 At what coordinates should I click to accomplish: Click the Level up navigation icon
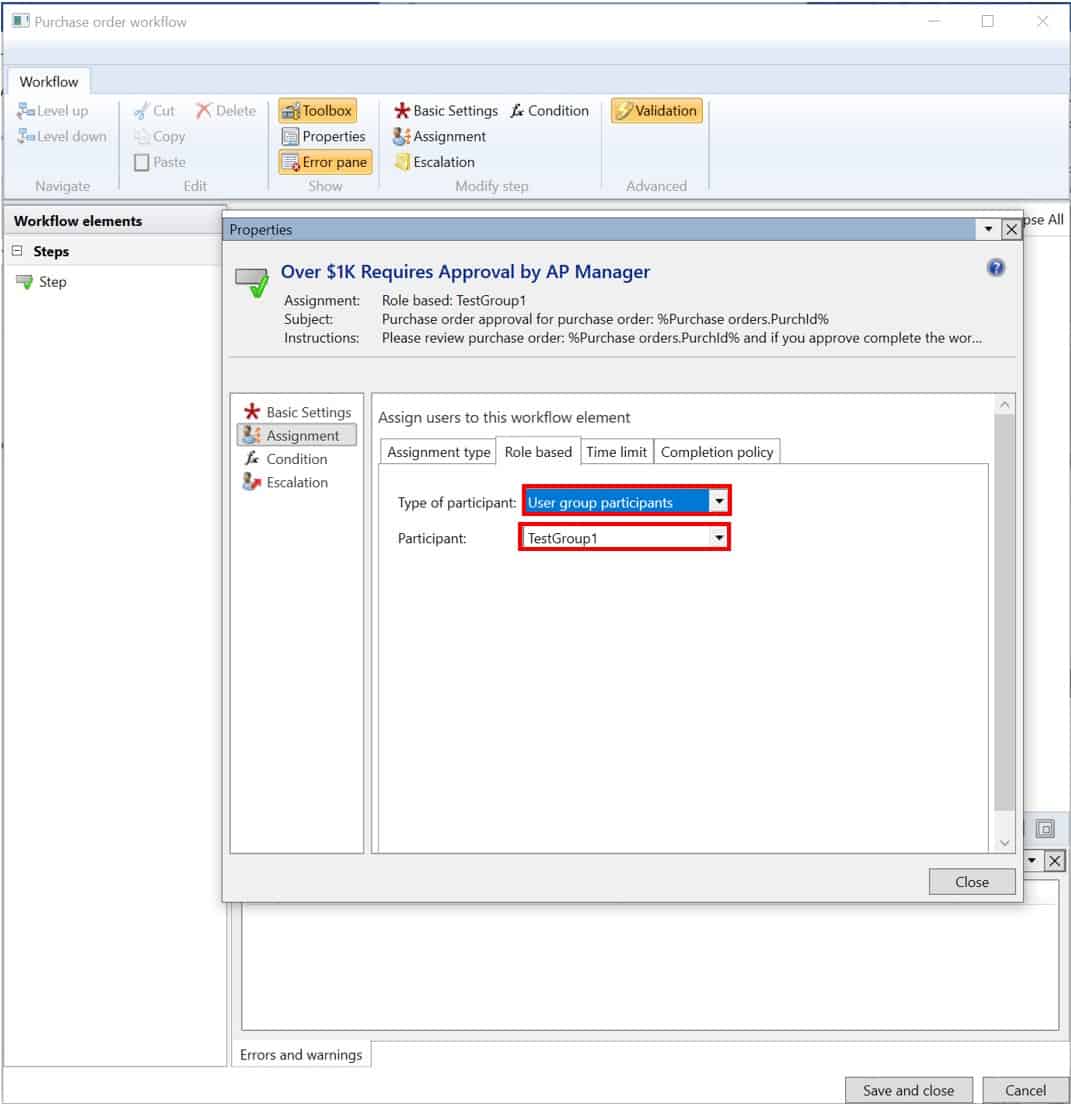[58, 110]
